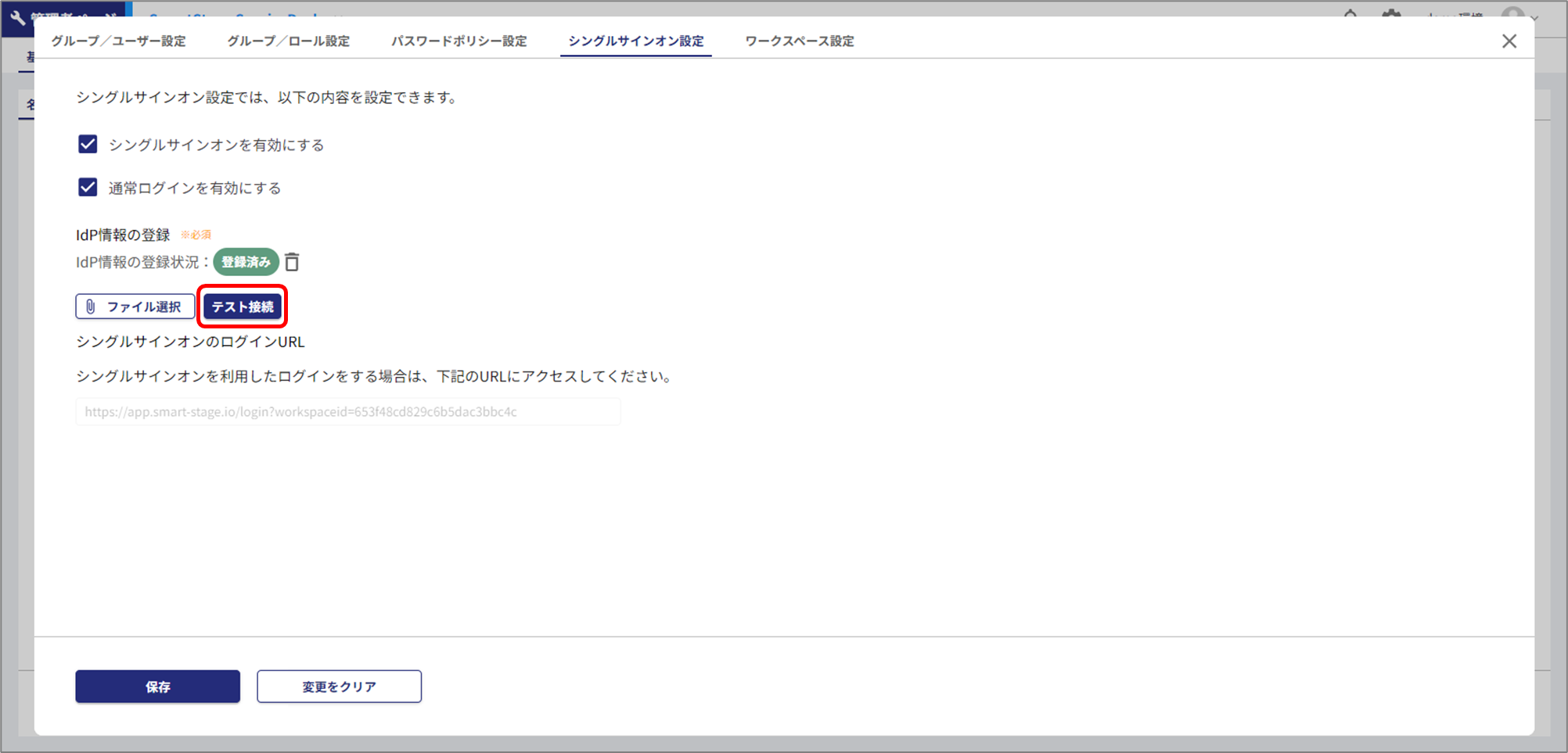
Task: Delete registered IdP info via trash icon
Action: click(x=292, y=262)
